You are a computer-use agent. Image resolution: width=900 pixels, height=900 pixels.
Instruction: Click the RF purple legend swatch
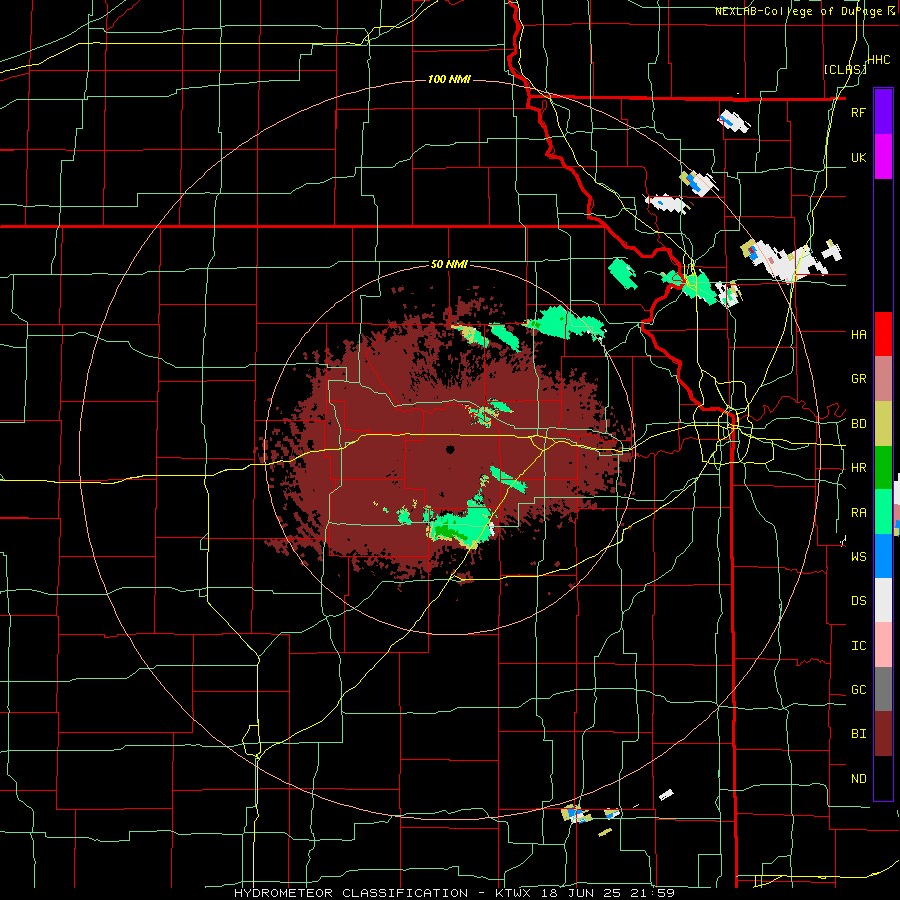tap(883, 112)
